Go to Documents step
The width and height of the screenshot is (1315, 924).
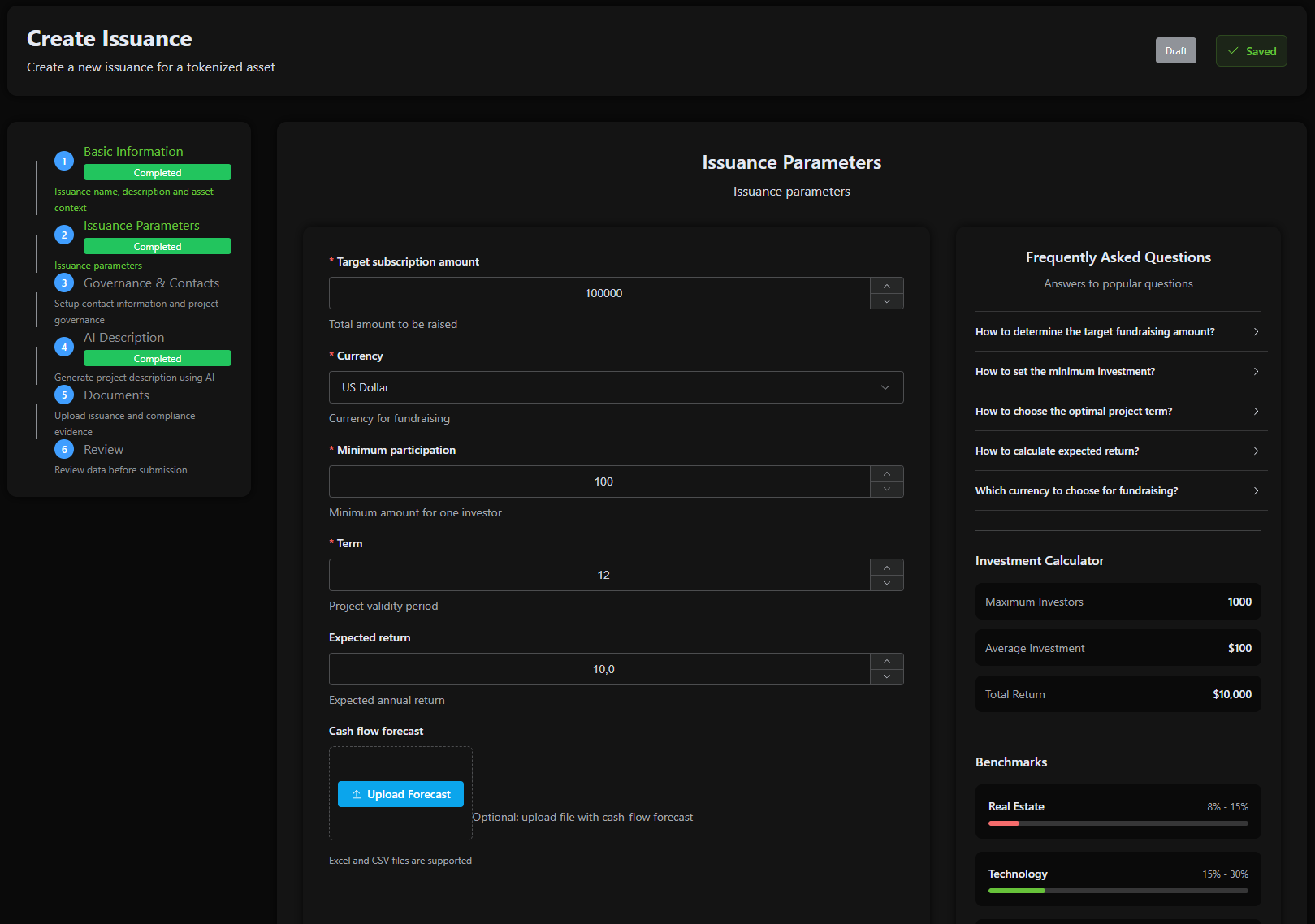(x=116, y=395)
